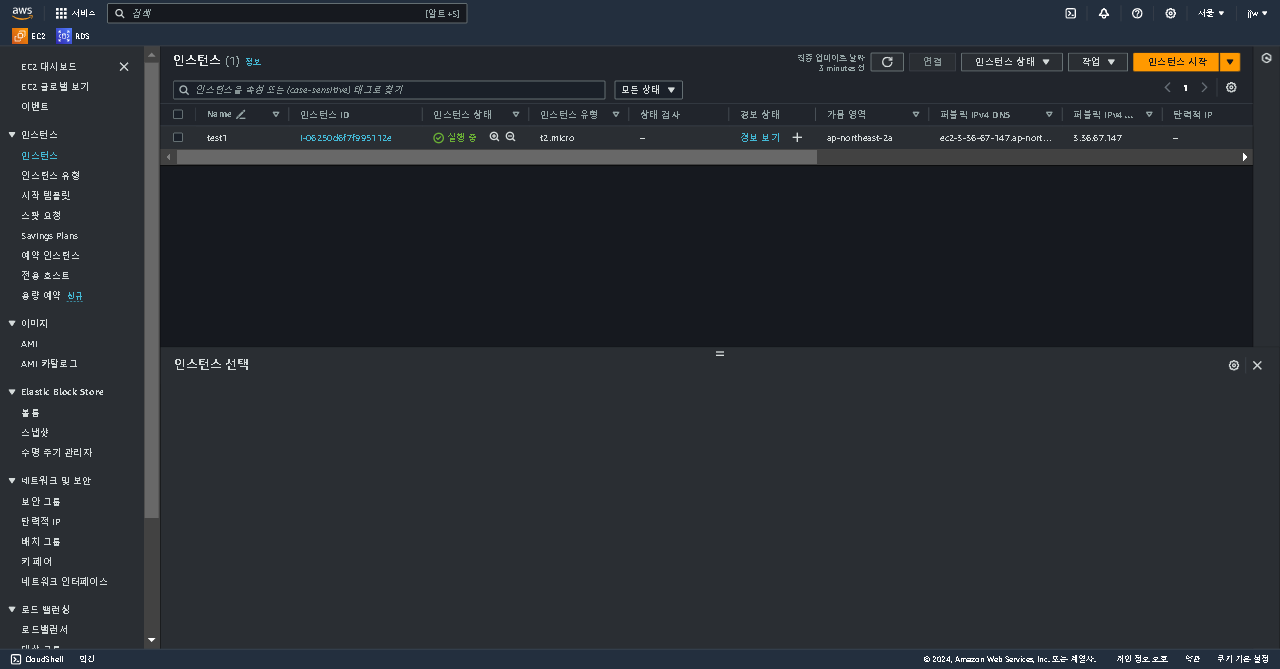
Task: Click the instance search filter field
Action: click(389, 90)
